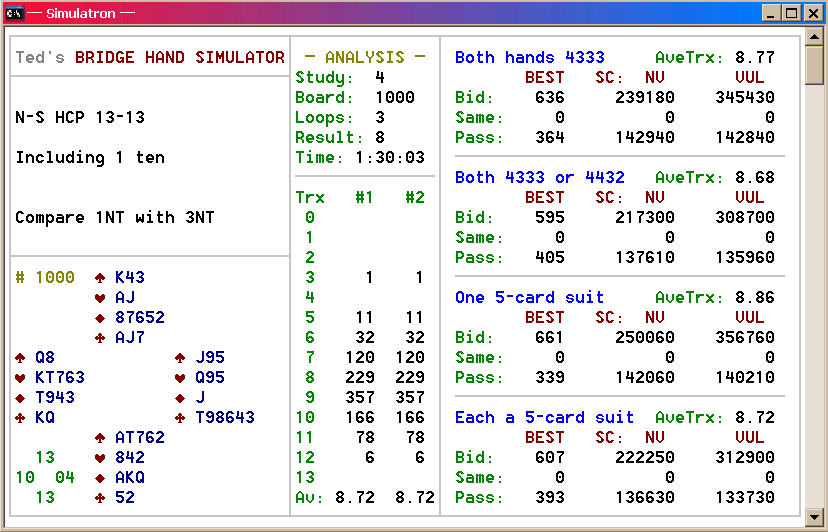Screen dimensions: 828x532
Task: Click the club symbol next to AJ7
Action: 100,338
